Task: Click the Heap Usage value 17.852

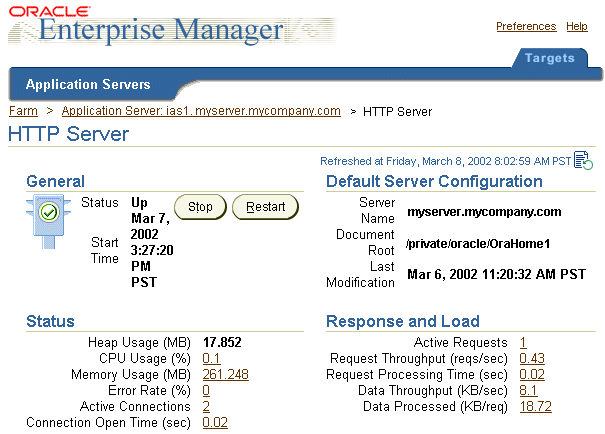Action: pos(222,342)
